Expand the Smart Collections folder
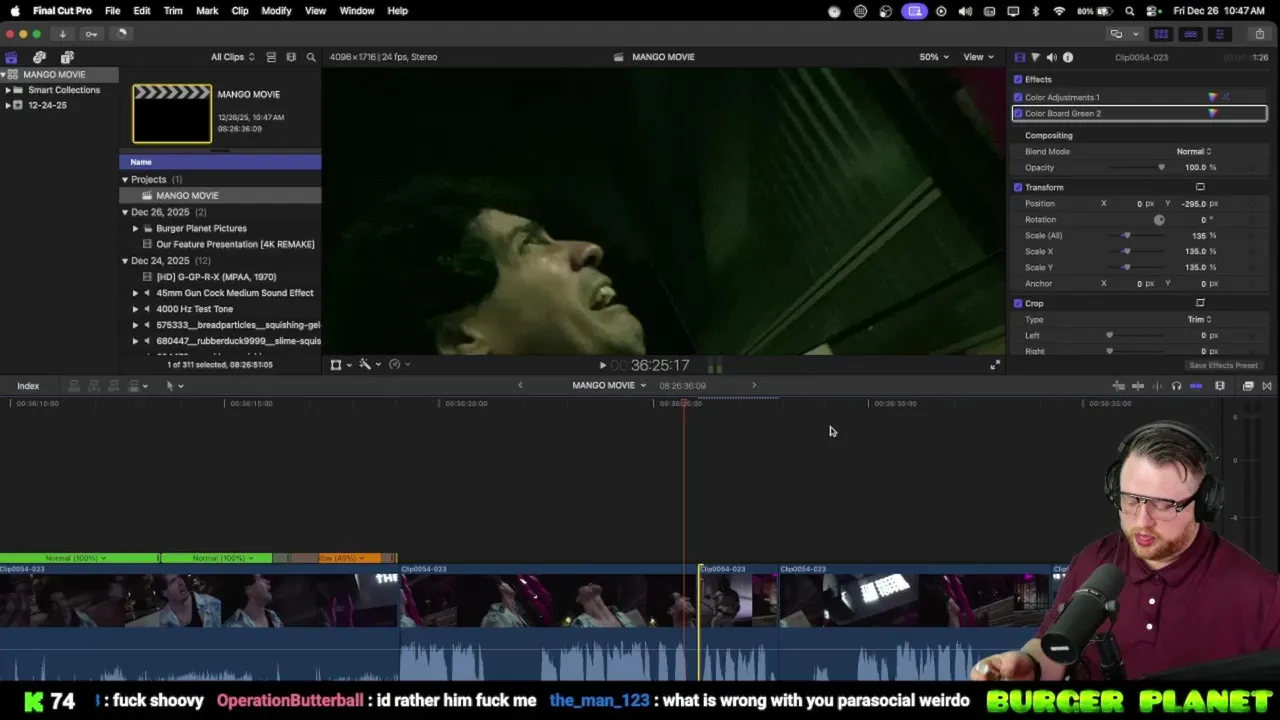Screen dimensions: 1280x720 tap(8, 90)
